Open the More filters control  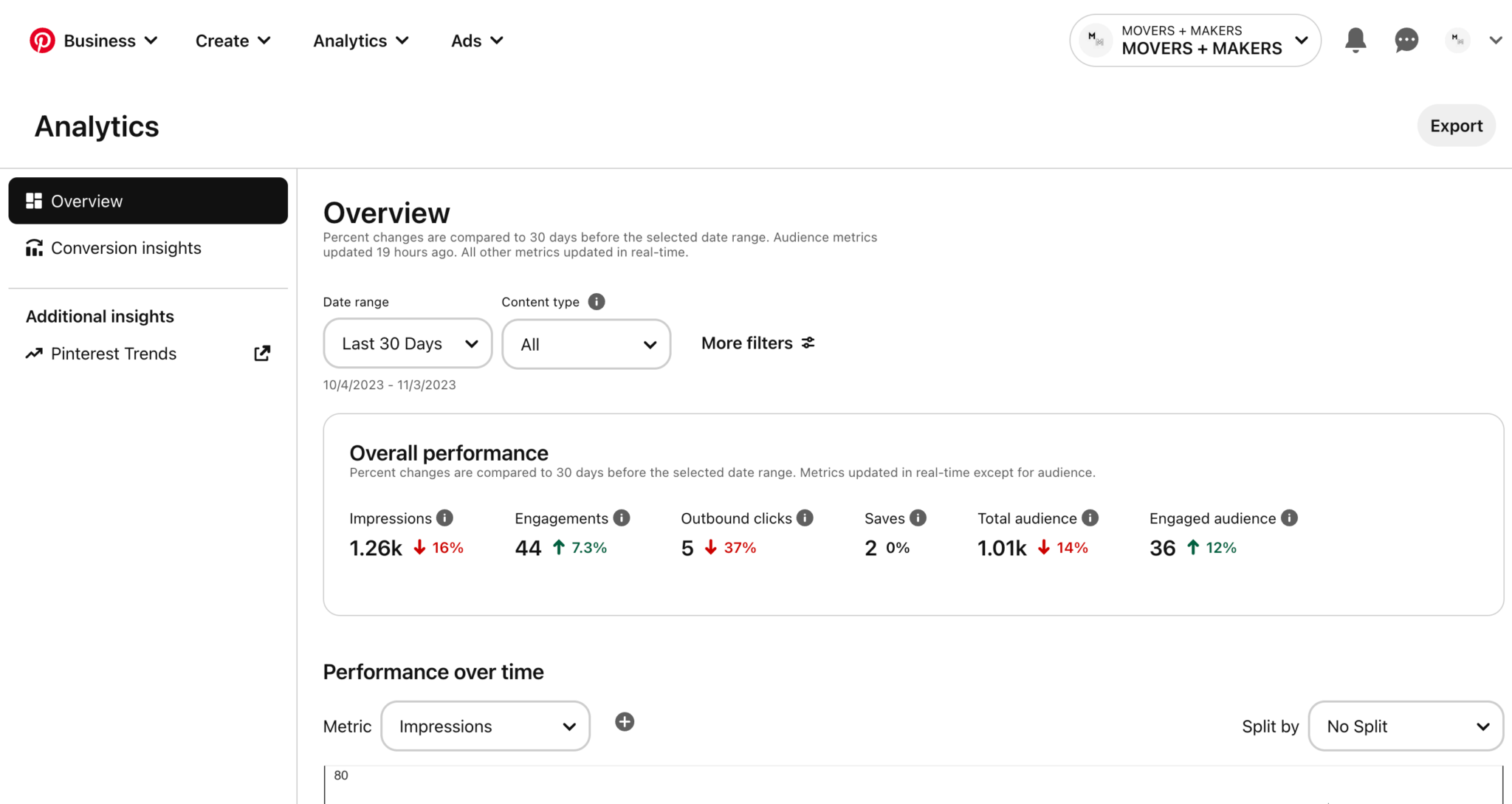tap(757, 343)
